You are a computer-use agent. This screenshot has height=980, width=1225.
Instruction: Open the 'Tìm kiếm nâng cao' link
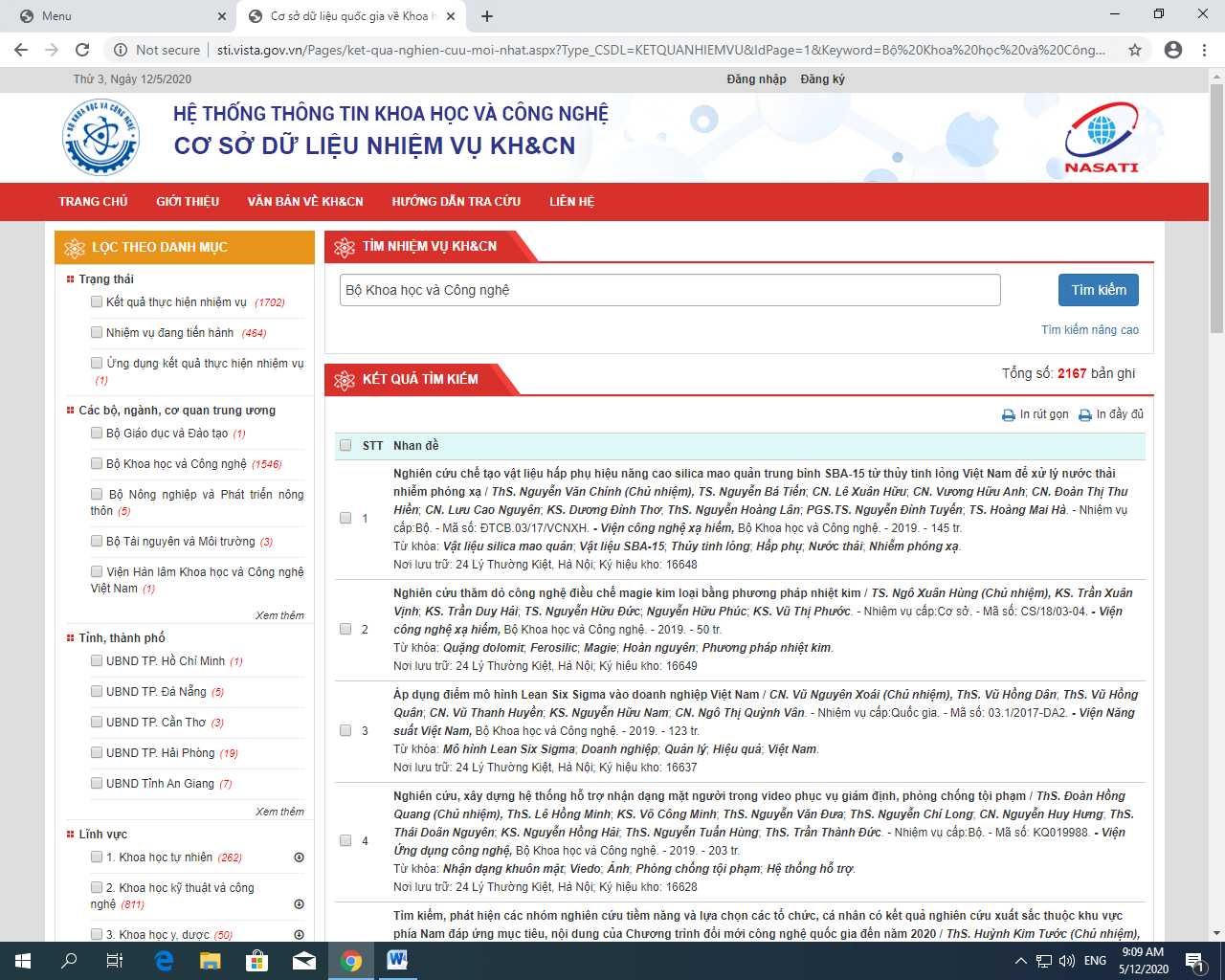1089,330
